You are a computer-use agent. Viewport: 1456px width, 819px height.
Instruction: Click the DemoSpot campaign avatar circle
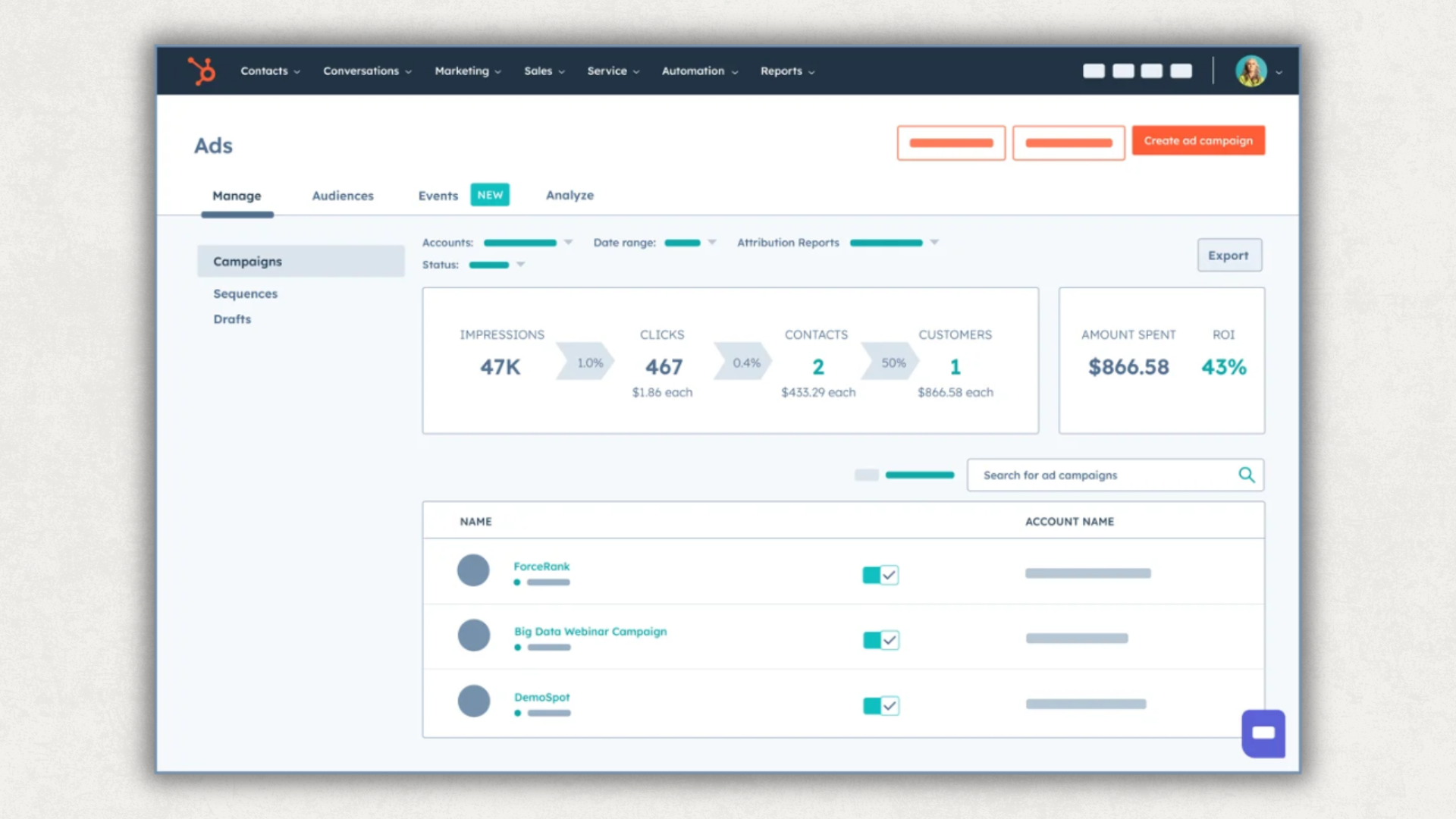[474, 701]
